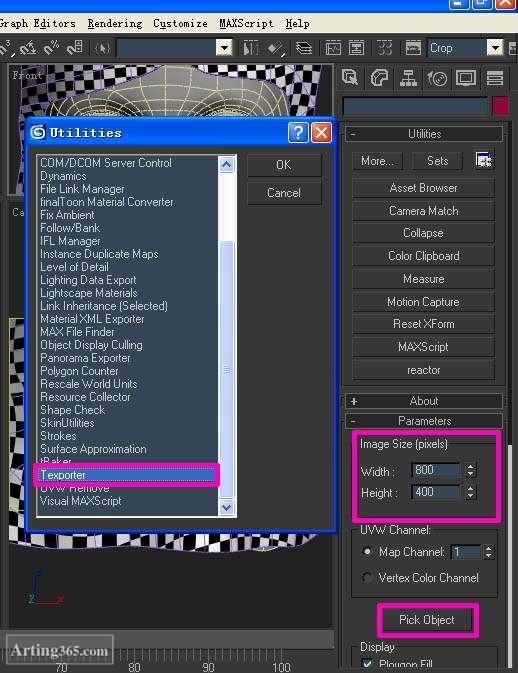Select Resource Collector in the list
The height and width of the screenshot is (673, 518).
point(85,397)
